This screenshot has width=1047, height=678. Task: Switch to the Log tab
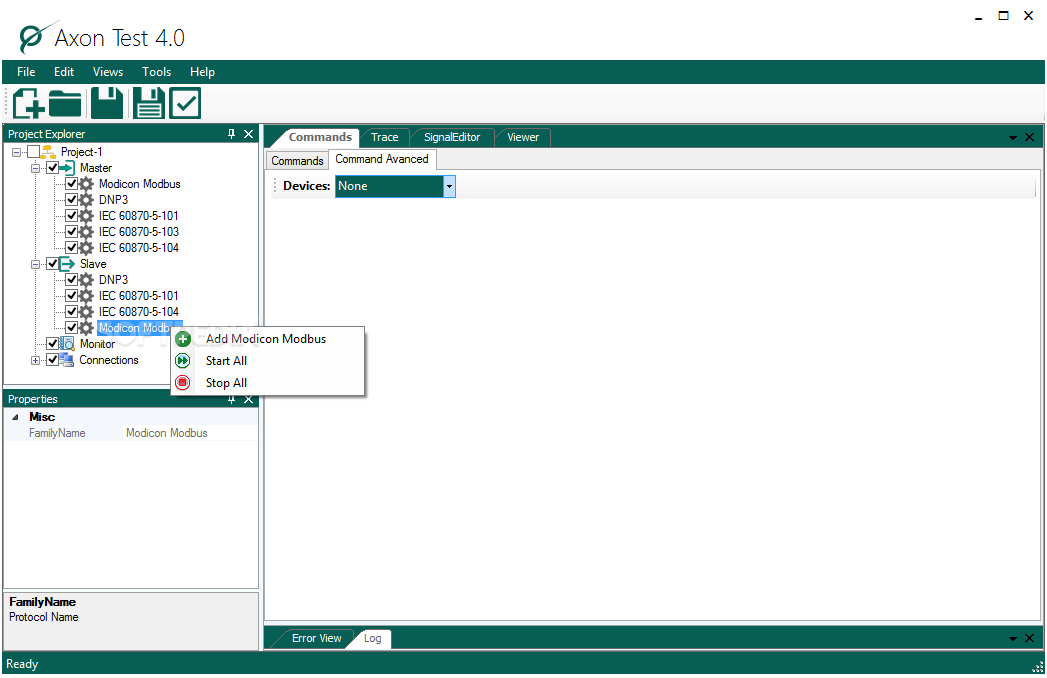coord(373,639)
